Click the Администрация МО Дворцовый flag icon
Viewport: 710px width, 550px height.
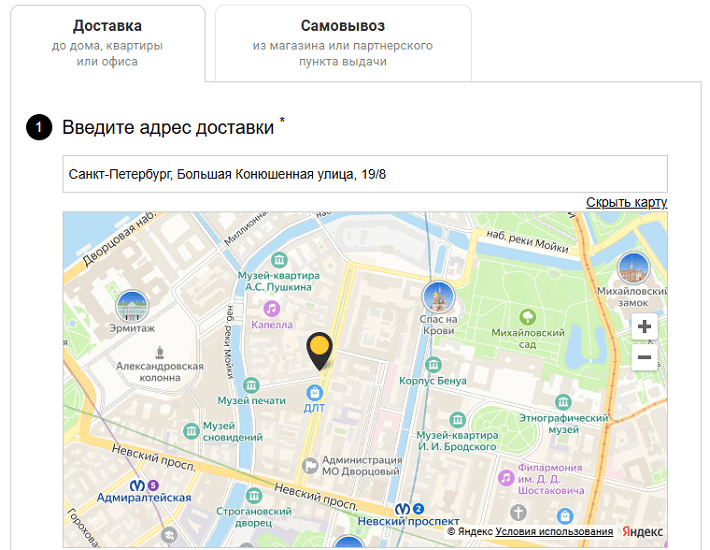click(x=310, y=465)
